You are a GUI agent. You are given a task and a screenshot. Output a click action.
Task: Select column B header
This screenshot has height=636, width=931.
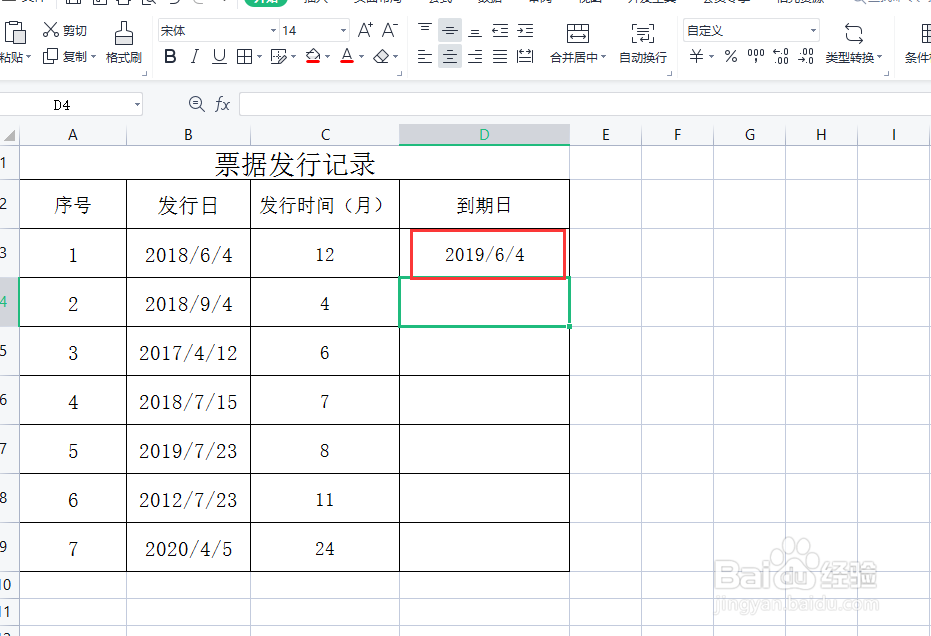coord(188,135)
